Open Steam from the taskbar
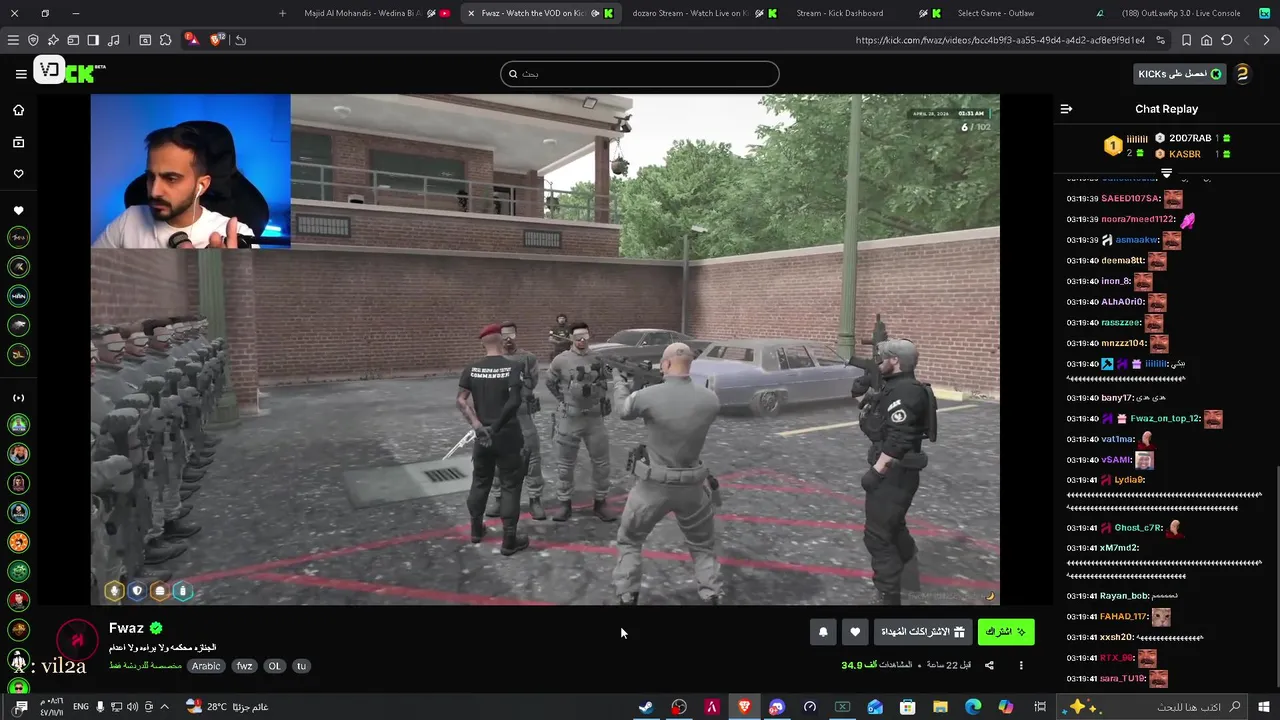Image resolution: width=1280 pixels, height=720 pixels. (646, 707)
